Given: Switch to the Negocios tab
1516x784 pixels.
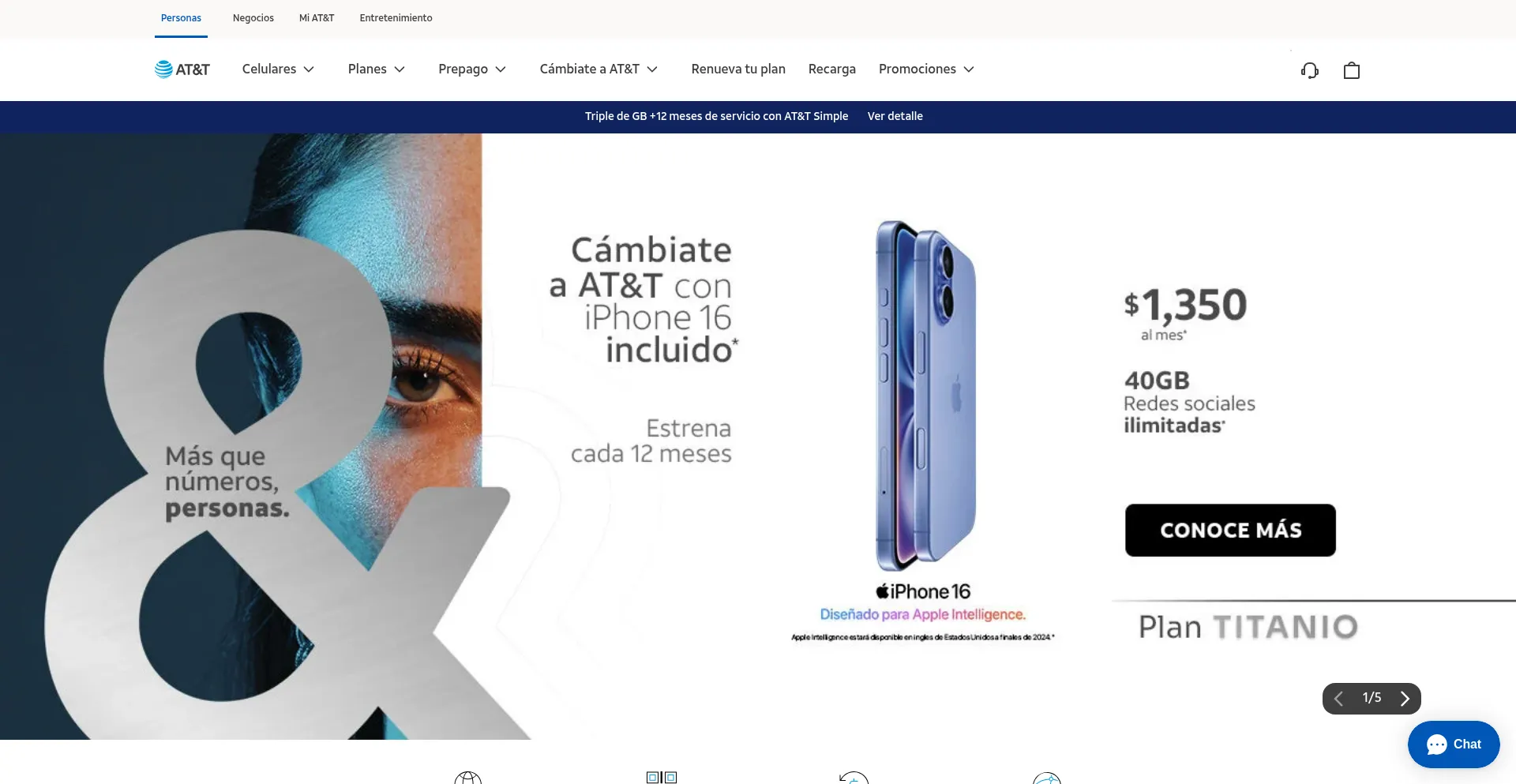Looking at the screenshot, I should coord(253,18).
